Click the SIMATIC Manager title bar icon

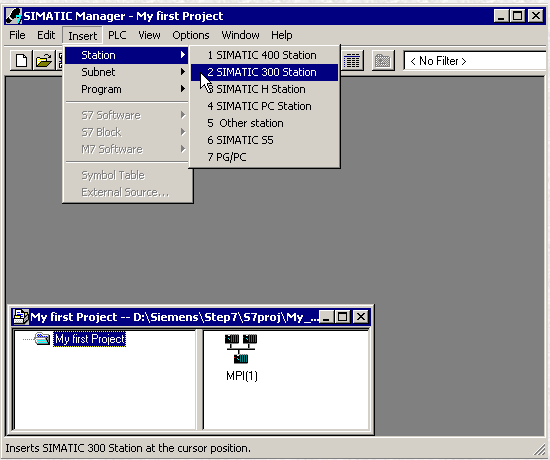tap(14, 16)
